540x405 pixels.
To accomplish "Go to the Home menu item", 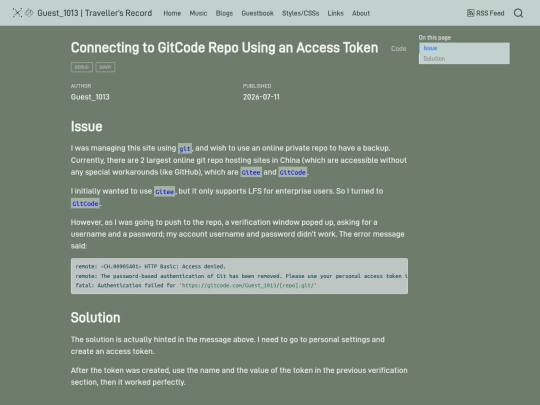I will pyautogui.click(x=172, y=13).
